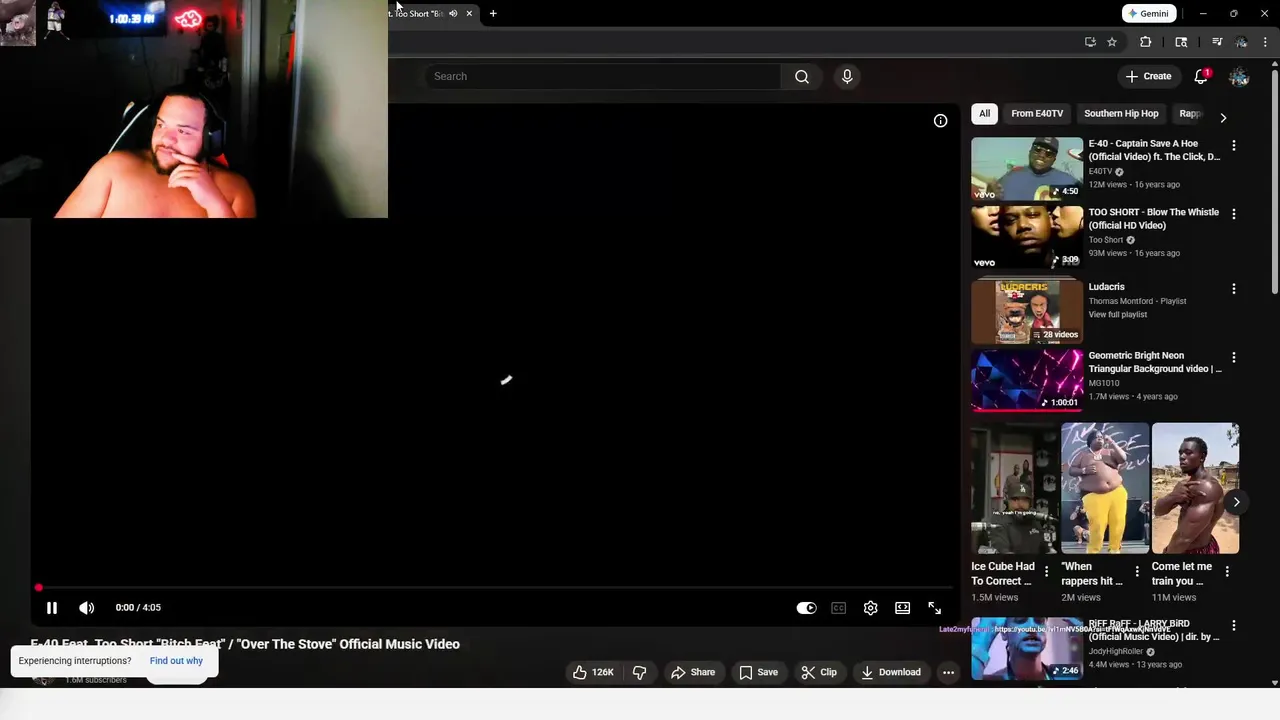
Task: Open the video info card icon
Action: (940, 120)
